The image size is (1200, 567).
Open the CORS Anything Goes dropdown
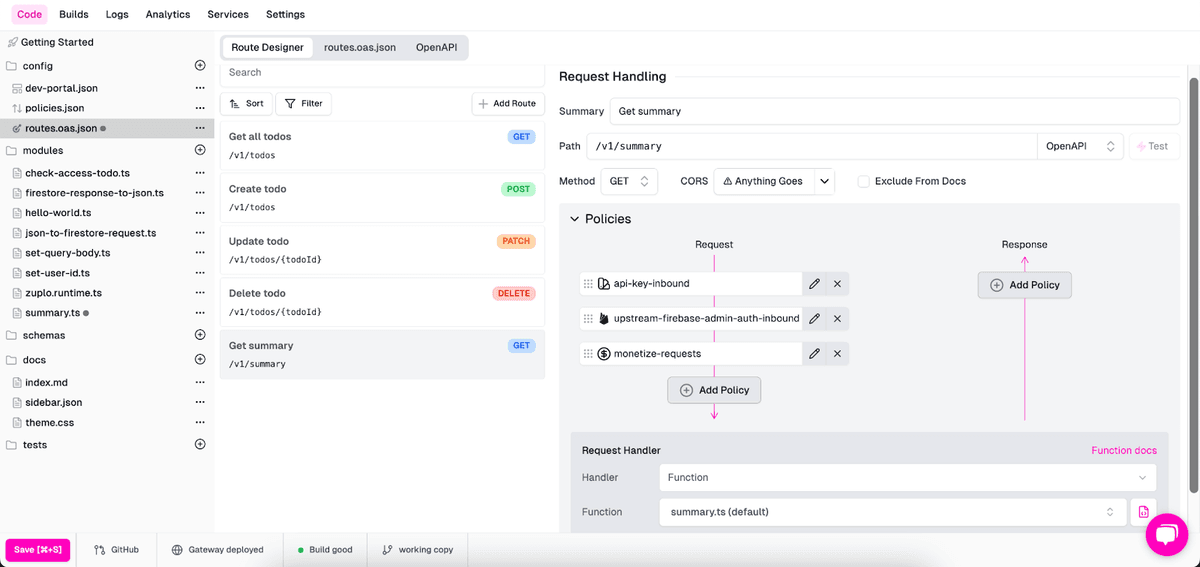coord(773,181)
